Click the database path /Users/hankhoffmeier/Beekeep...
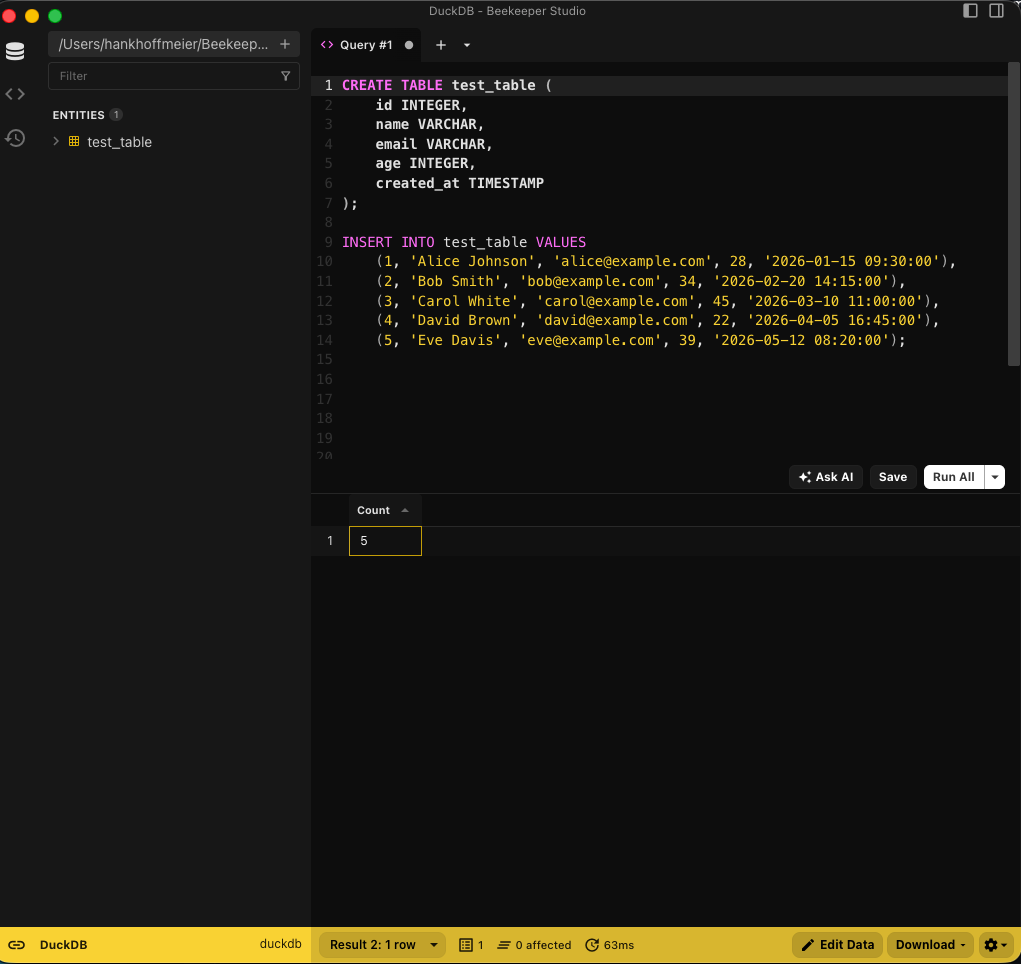 (x=163, y=44)
